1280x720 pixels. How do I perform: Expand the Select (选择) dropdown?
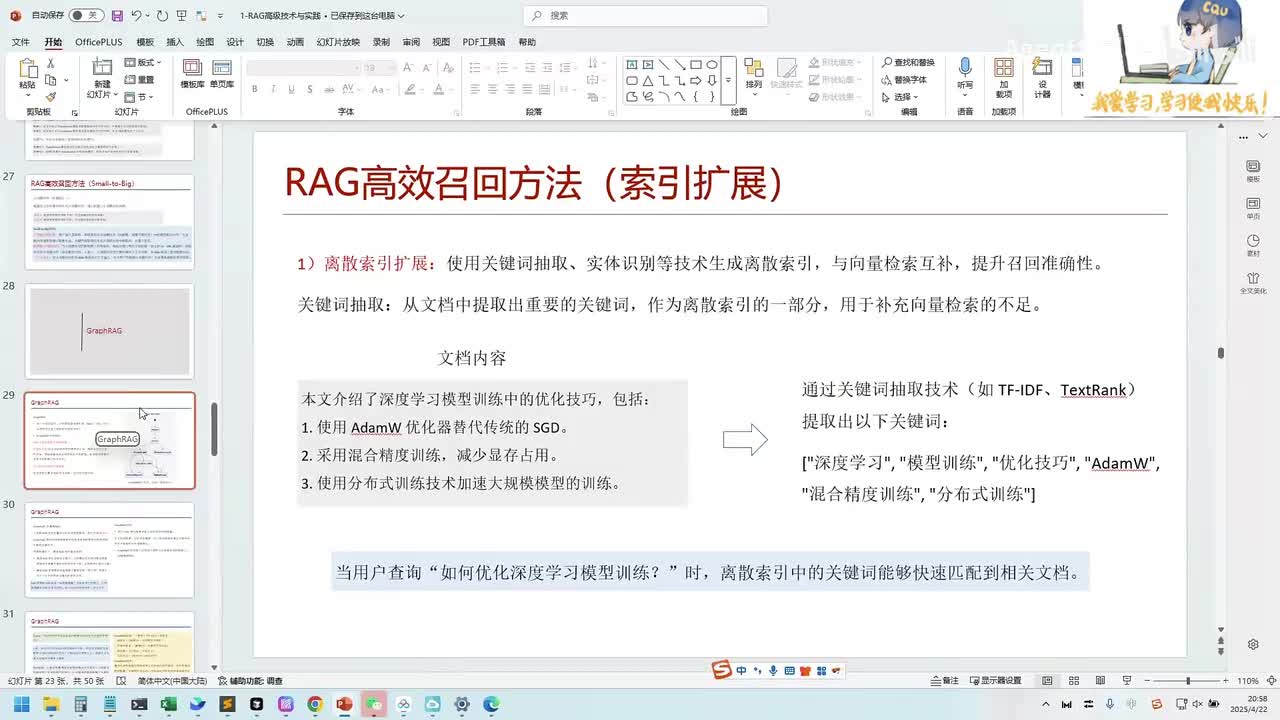(x=902, y=97)
